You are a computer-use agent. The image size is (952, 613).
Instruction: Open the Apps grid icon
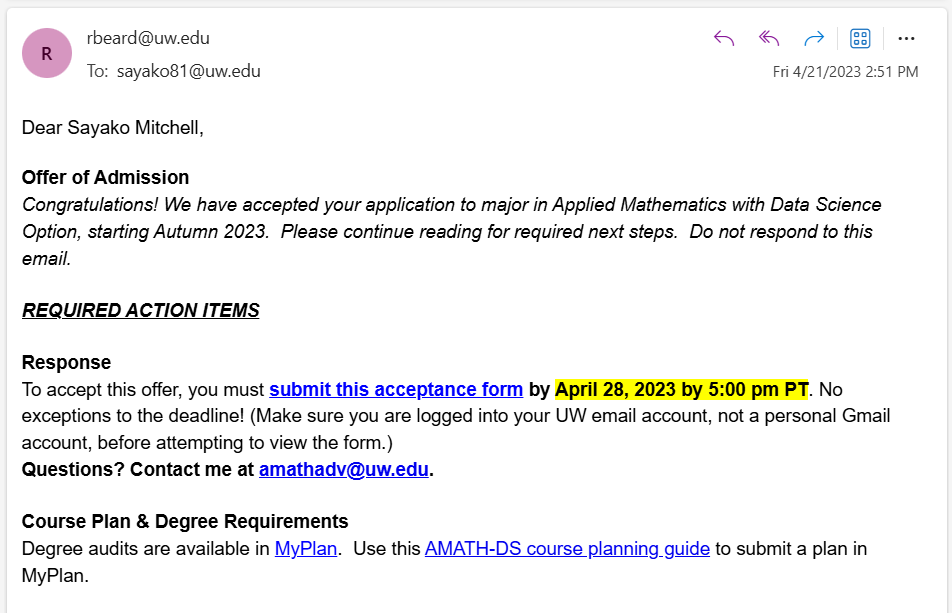tap(860, 39)
